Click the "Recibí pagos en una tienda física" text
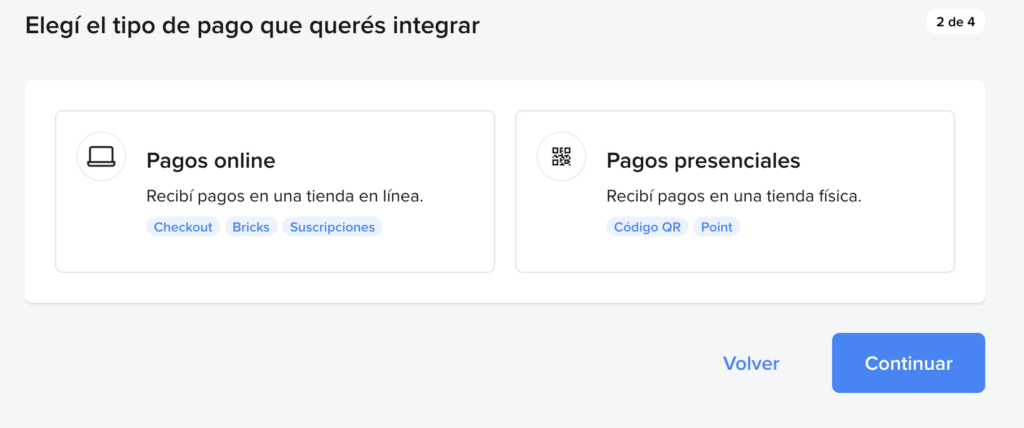Image resolution: width=1024 pixels, height=428 pixels. (734, 196)
